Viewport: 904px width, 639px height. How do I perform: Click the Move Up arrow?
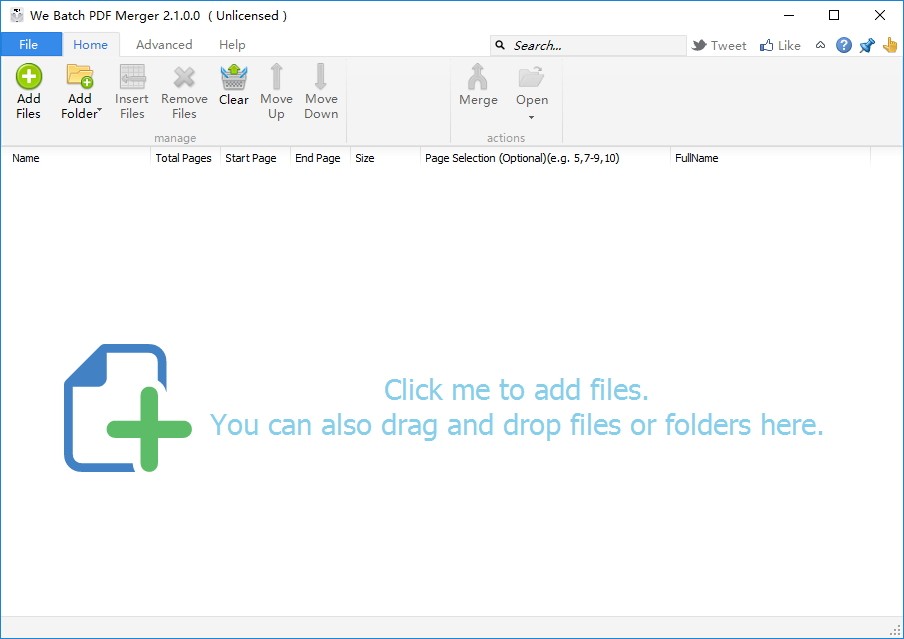276,76
